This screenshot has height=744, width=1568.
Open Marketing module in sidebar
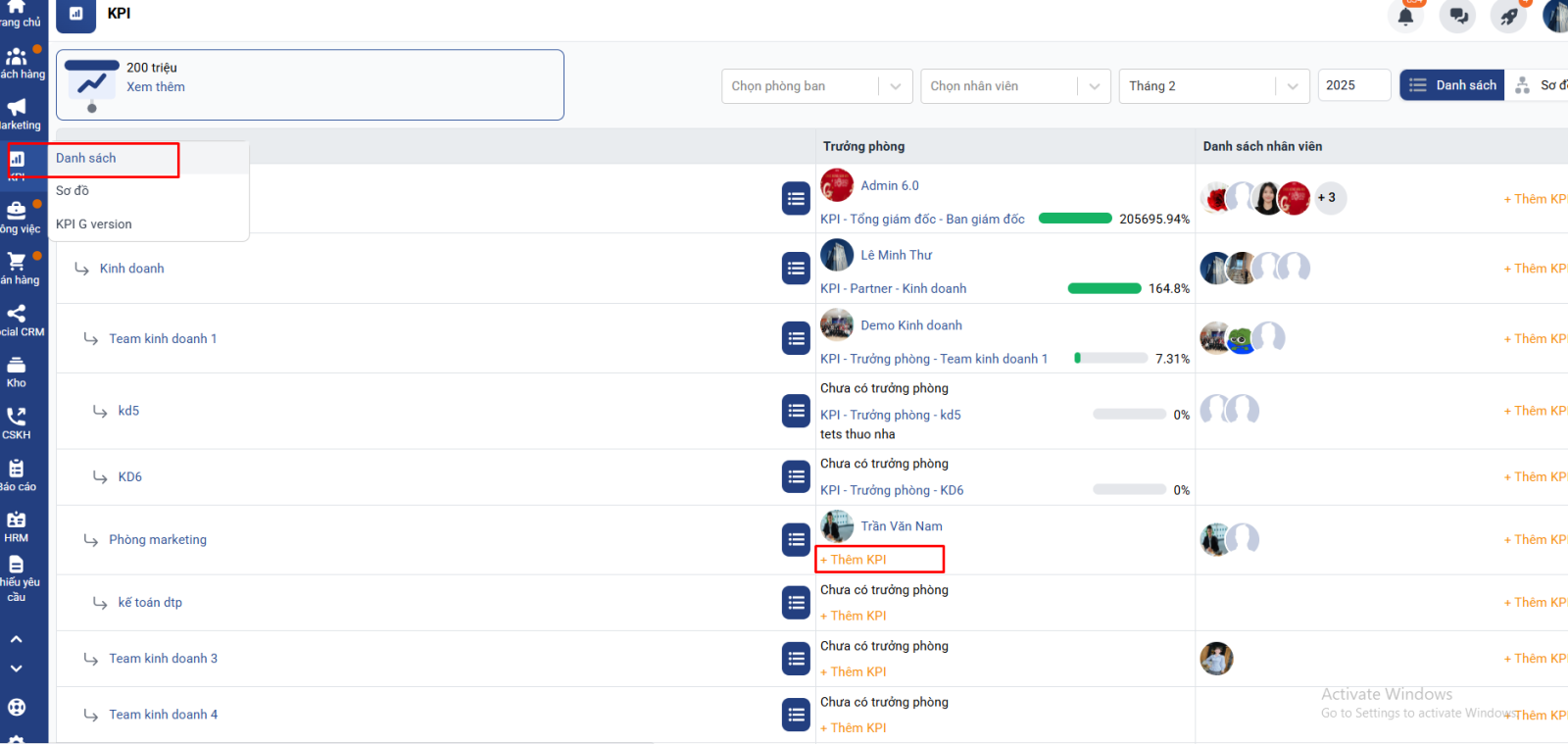(18, 113)
